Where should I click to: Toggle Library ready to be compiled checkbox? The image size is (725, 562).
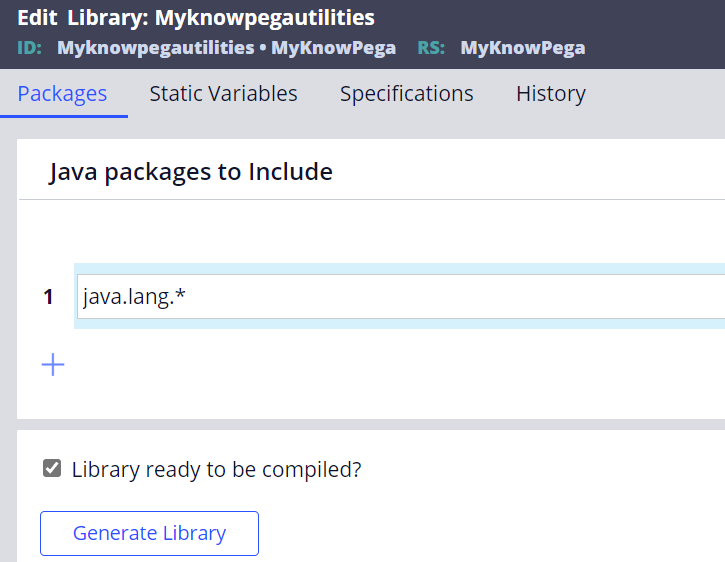52,468
